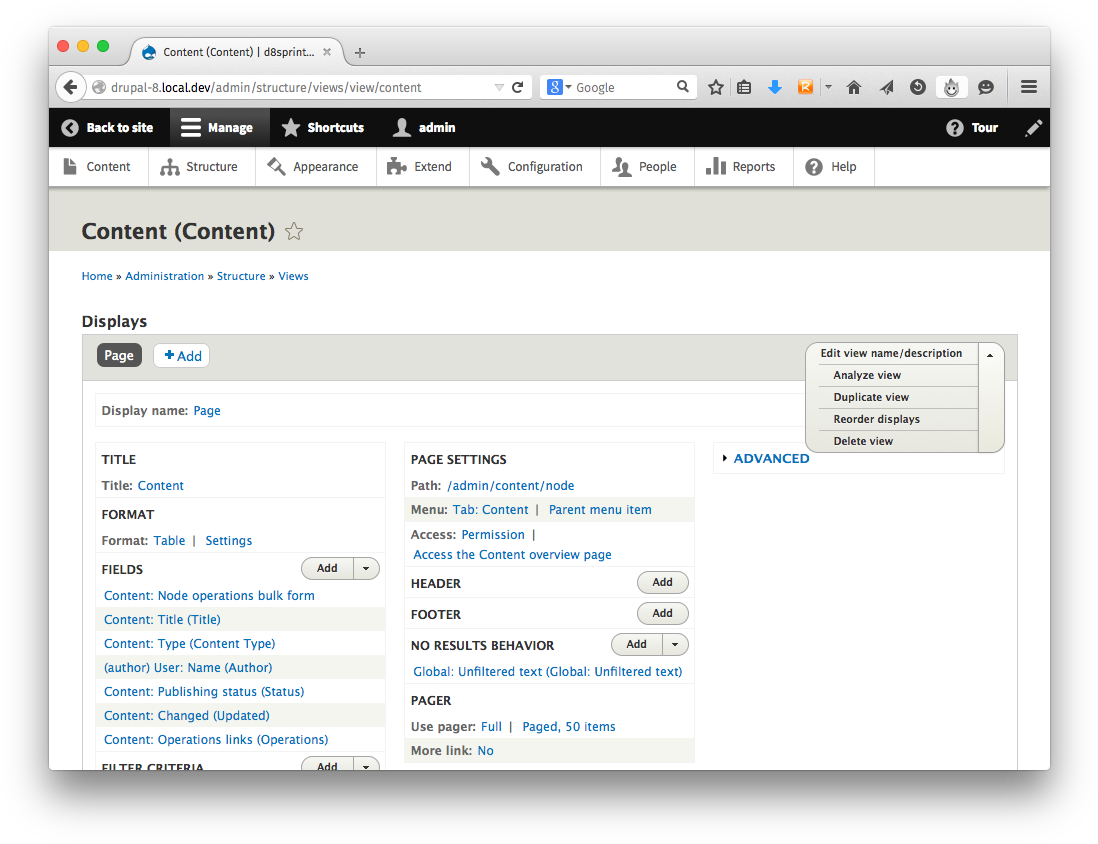Open the People admin menu item

(645, 167)
